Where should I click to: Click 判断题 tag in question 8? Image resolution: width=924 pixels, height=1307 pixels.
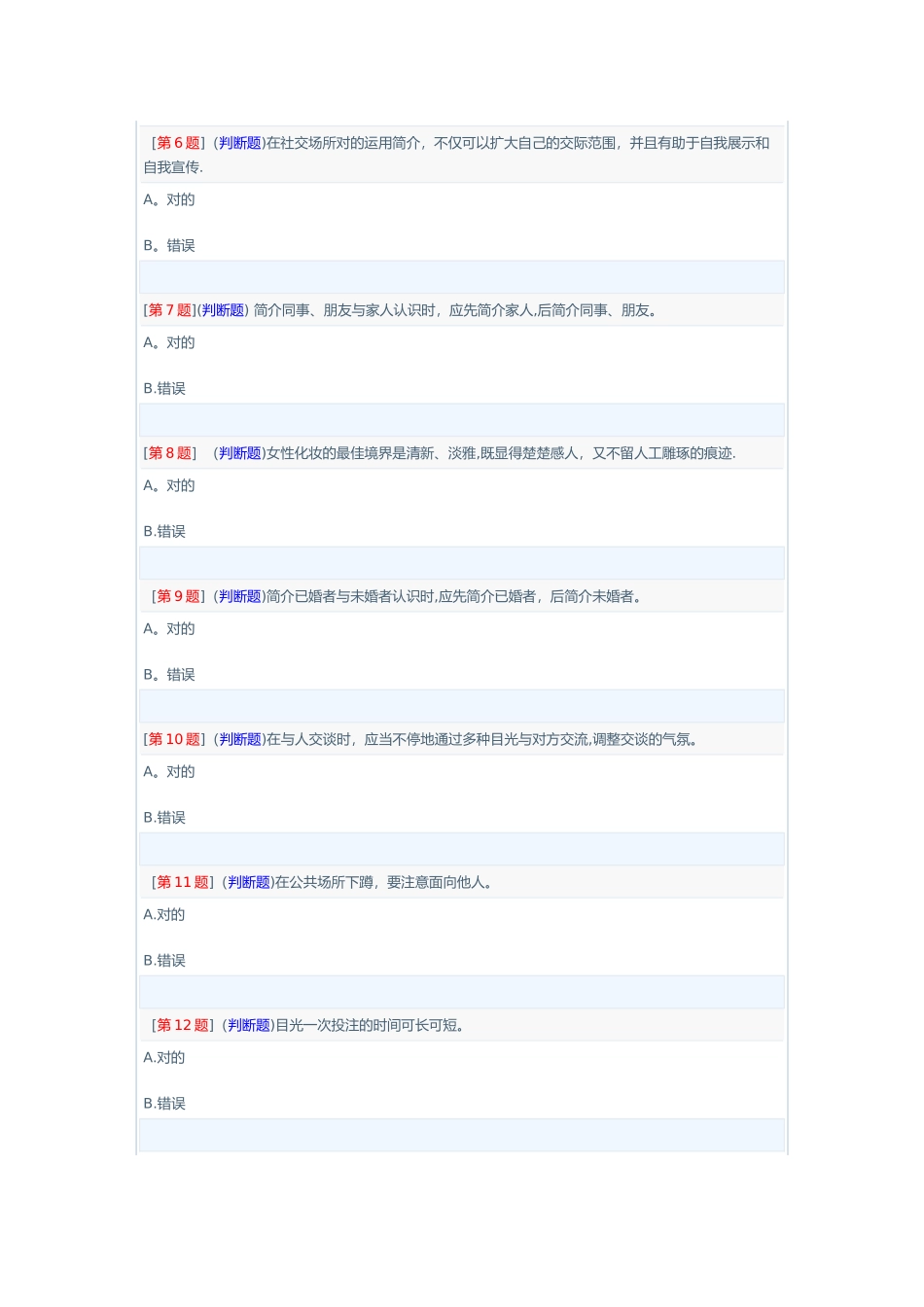[240, 453]
